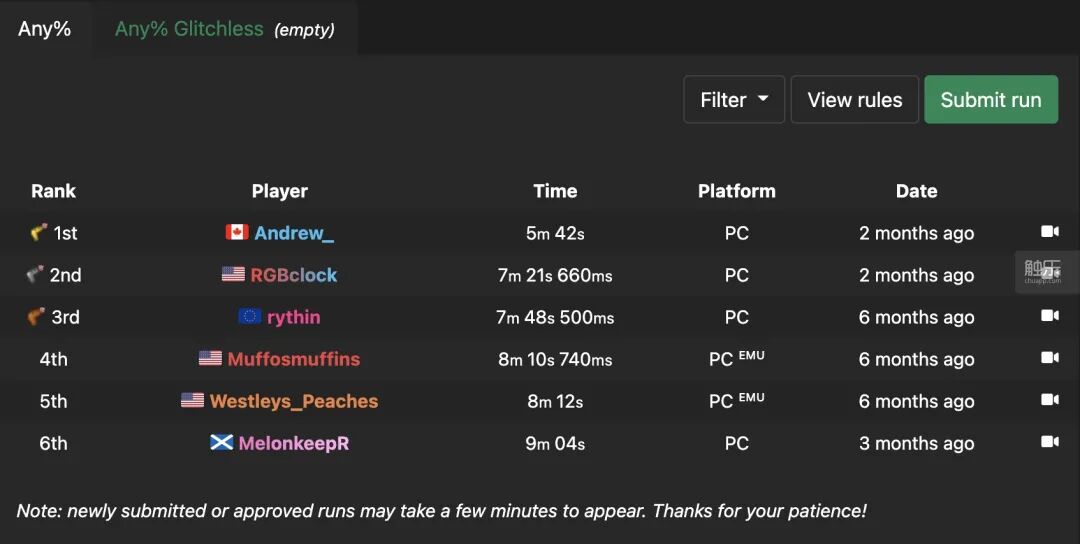
Task: Expand the Filter dropdown
Action: 734,100
